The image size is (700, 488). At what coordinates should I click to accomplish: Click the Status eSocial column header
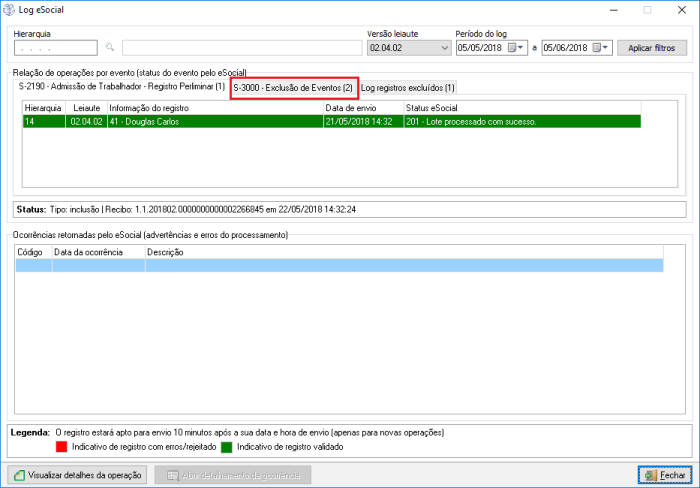pos(520,107)
